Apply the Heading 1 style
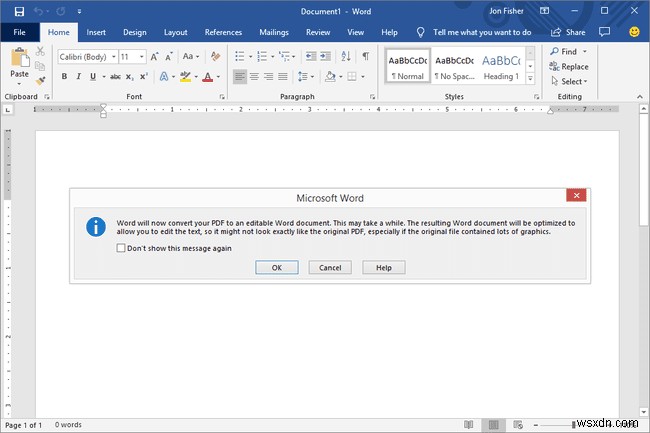The height and width of the screenshot is (433, 650). (501, 66)
